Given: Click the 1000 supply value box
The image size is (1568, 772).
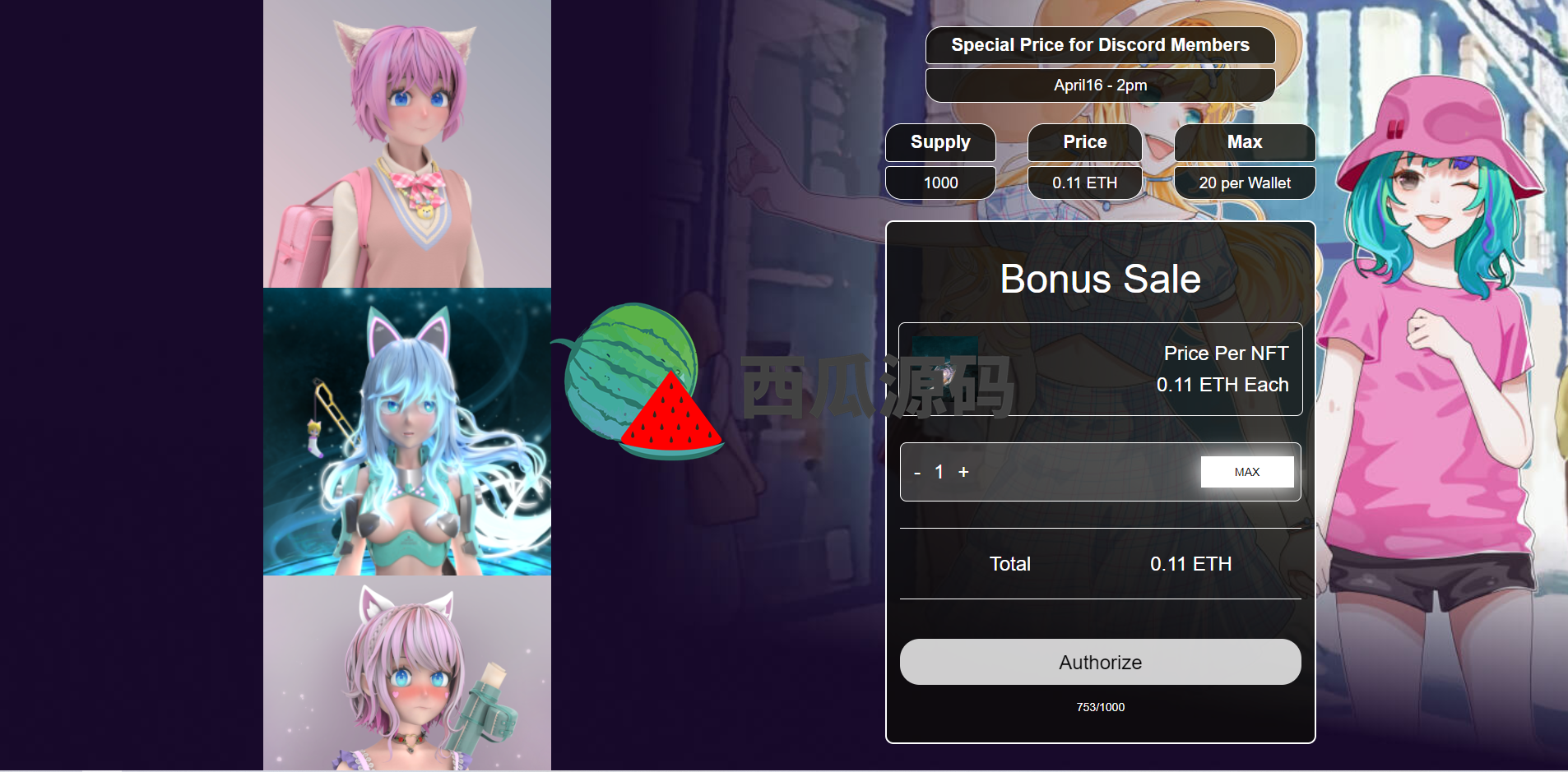Looking at the screenshot, I should coord(940,183).
